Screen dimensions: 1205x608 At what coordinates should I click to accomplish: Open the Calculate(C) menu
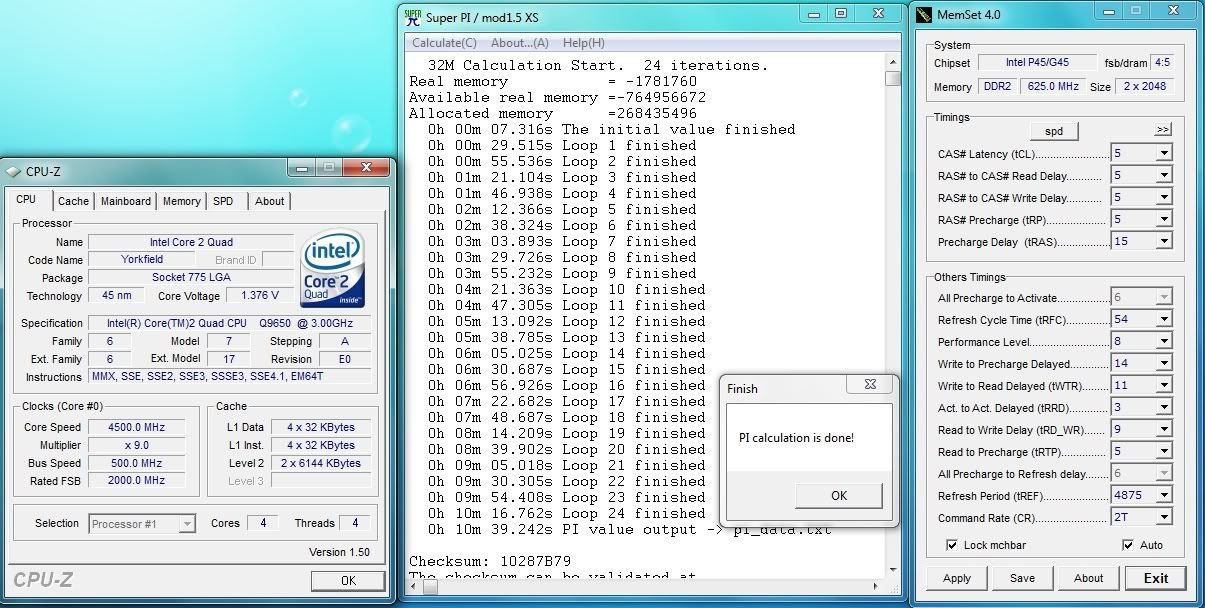(444, 43)
